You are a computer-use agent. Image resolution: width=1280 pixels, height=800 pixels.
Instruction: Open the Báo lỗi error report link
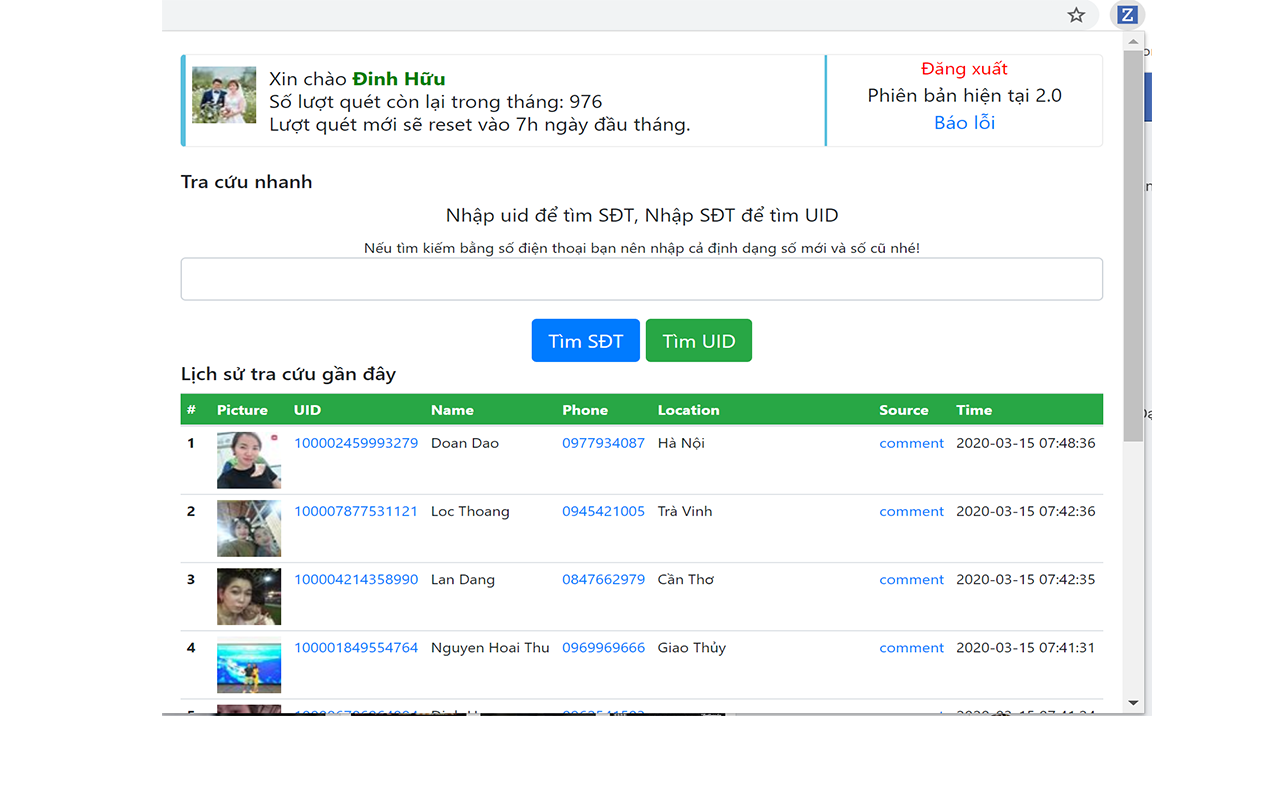point(962,122)
